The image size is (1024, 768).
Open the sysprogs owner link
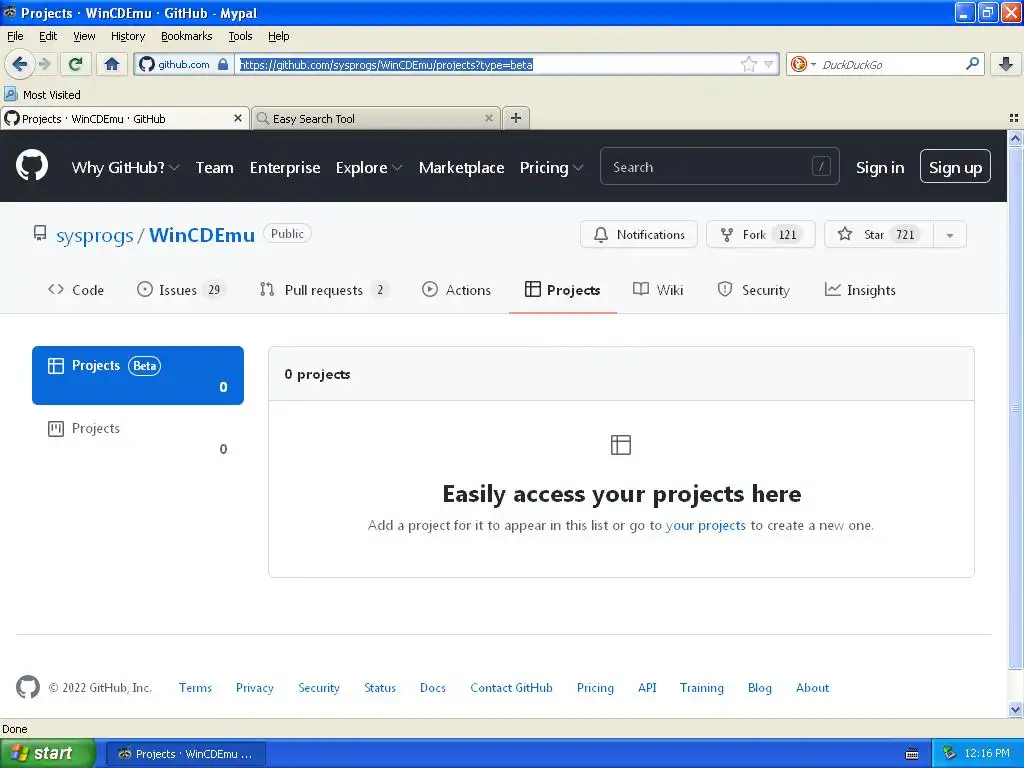pyautogui.click(x=95, y=235)
